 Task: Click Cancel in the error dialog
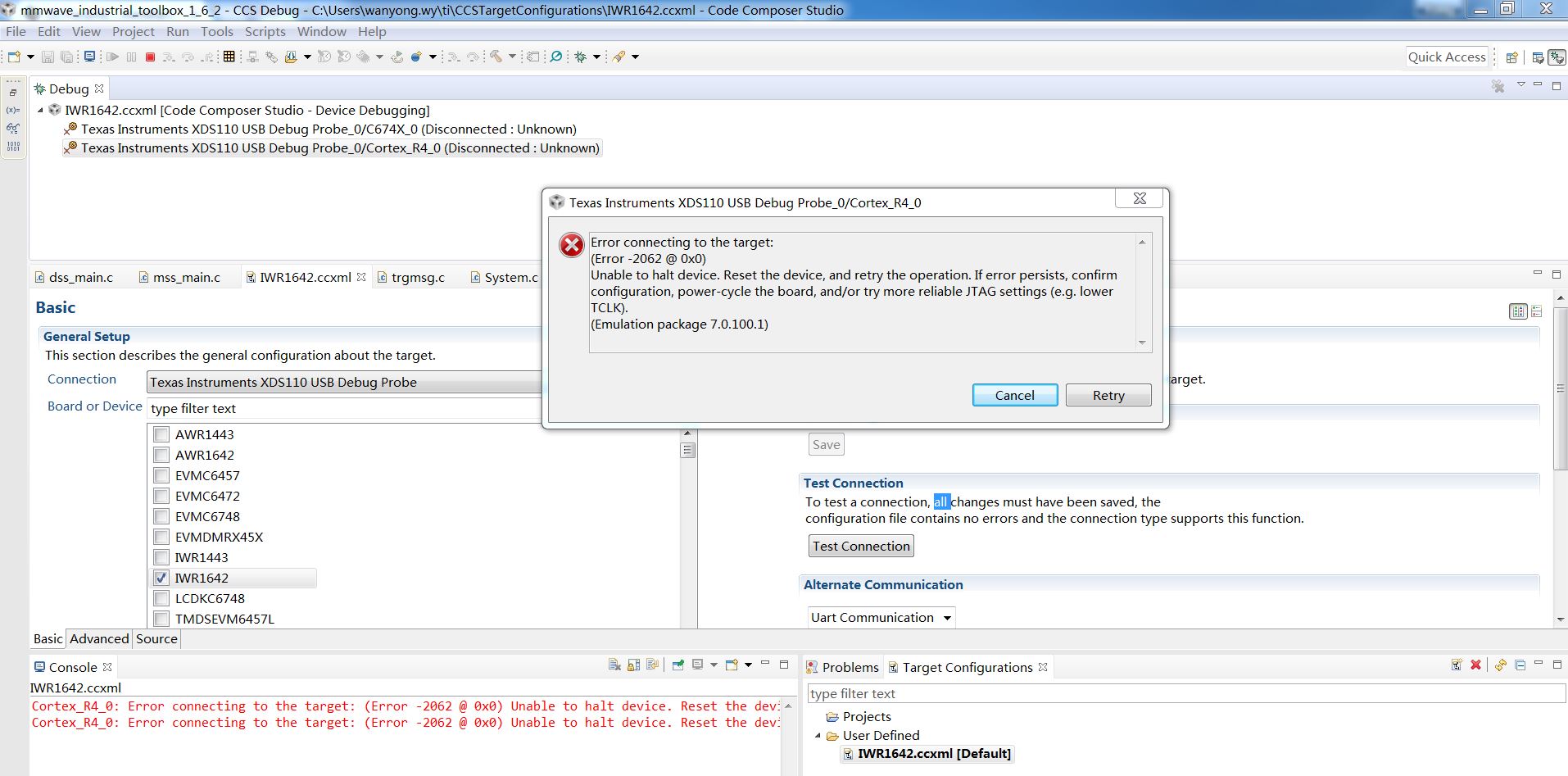tap(1014, 395)
